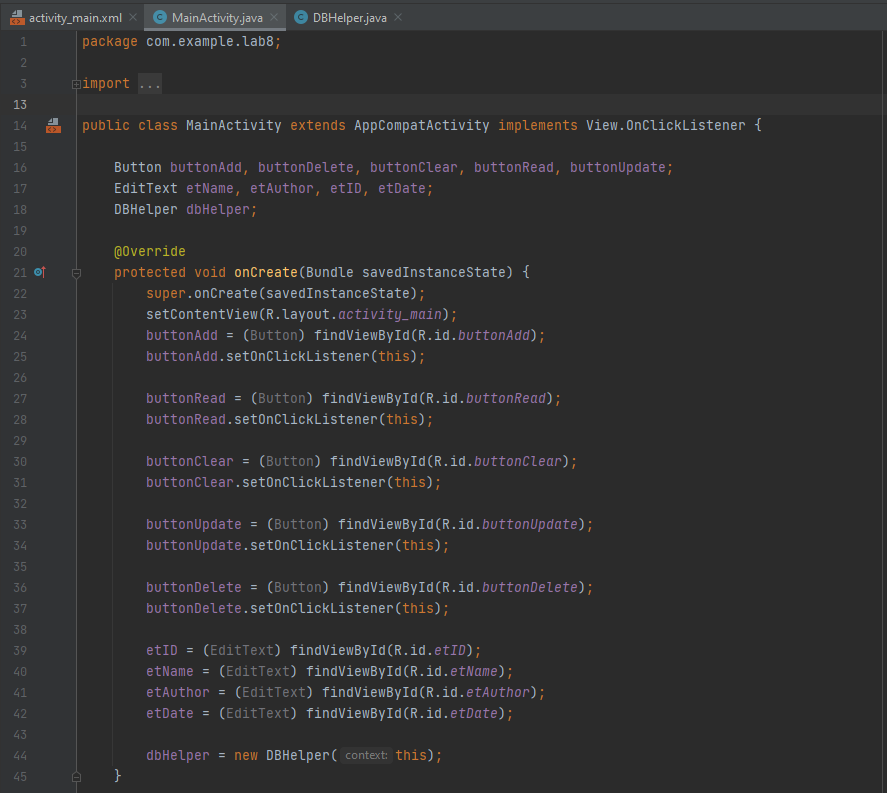The image size is (887, 793).
Task: Collapse the onCreate method at line 21
Action: [x=76, y=273]
